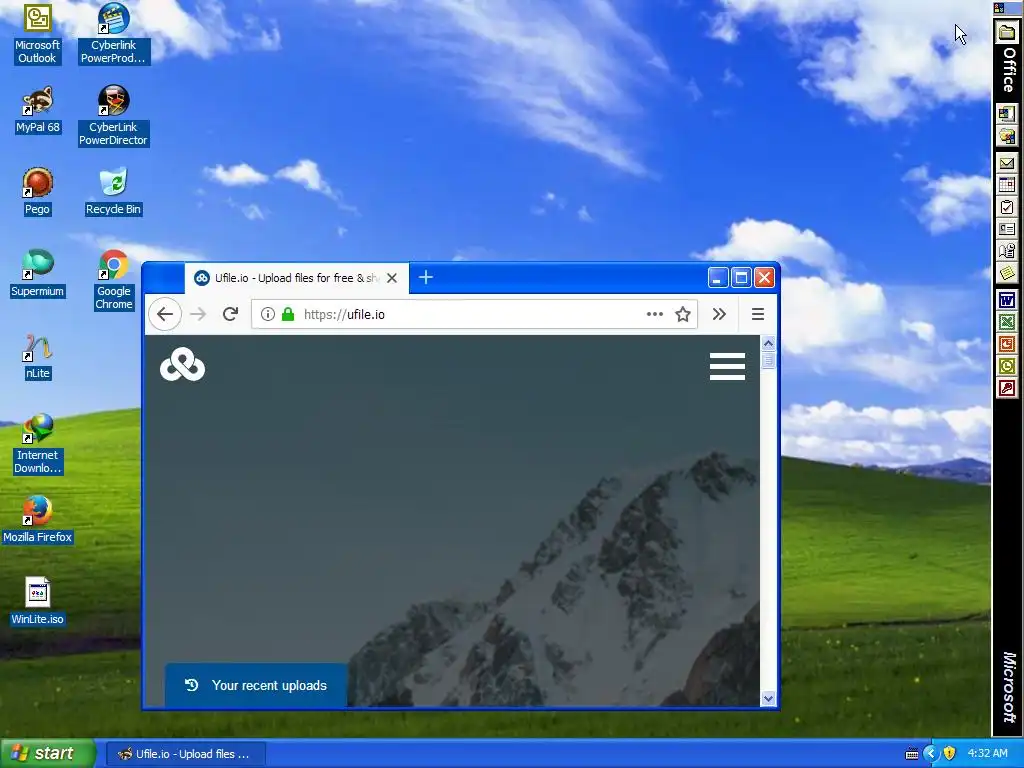Image resolution: width=1024 pixels, height=768 pixels.
Task: Launch Microsoft Excel from Office bar
Action: [x=1007, y=322]
